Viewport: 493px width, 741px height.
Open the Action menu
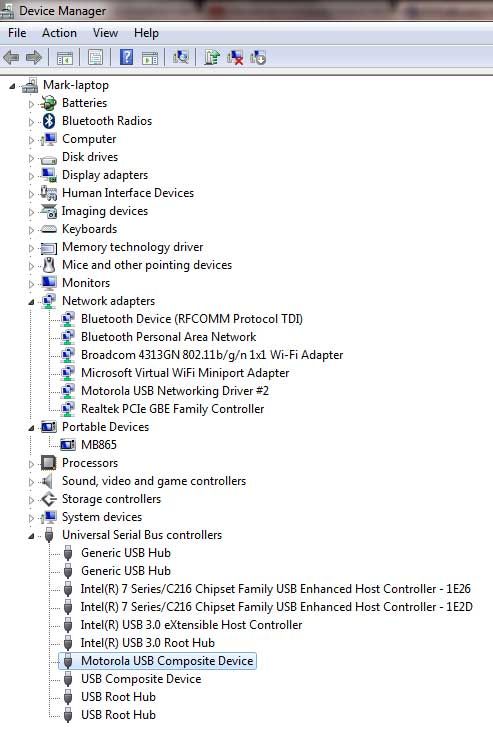59,33
